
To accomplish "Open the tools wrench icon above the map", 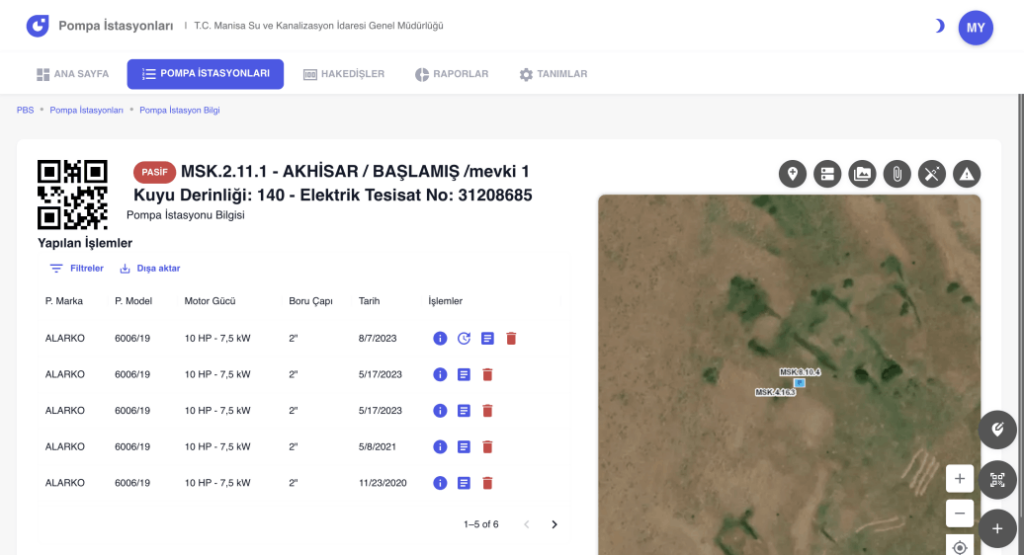I will [x=932, y=174].
